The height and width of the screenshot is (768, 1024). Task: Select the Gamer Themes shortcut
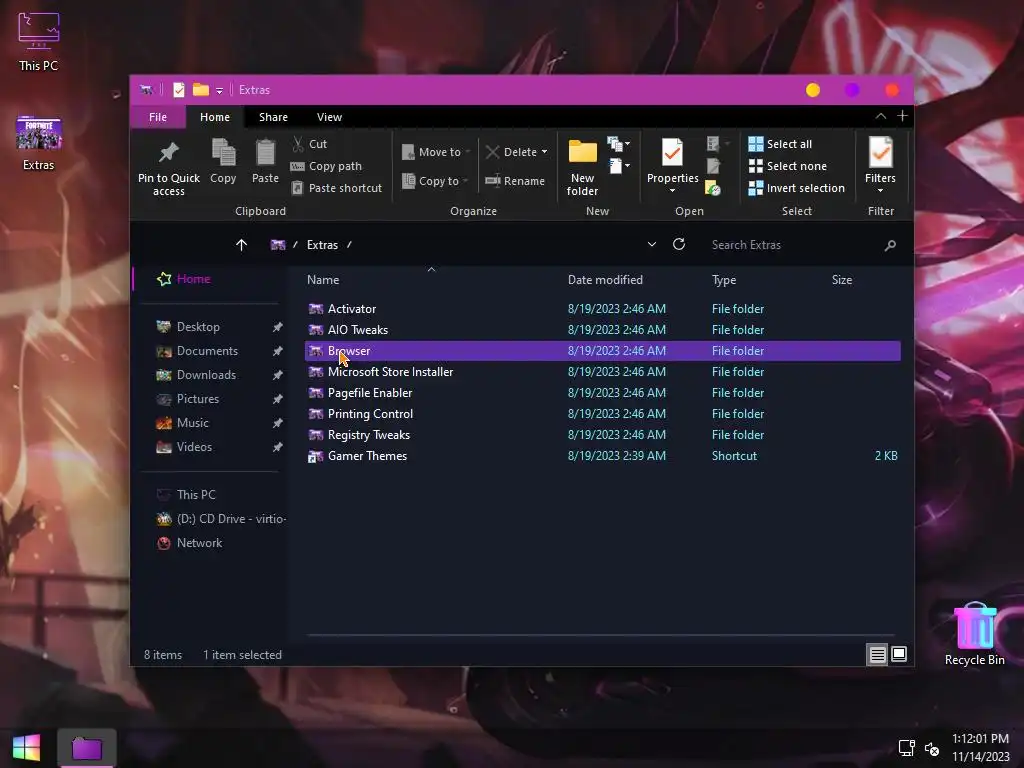coord(602,456)
